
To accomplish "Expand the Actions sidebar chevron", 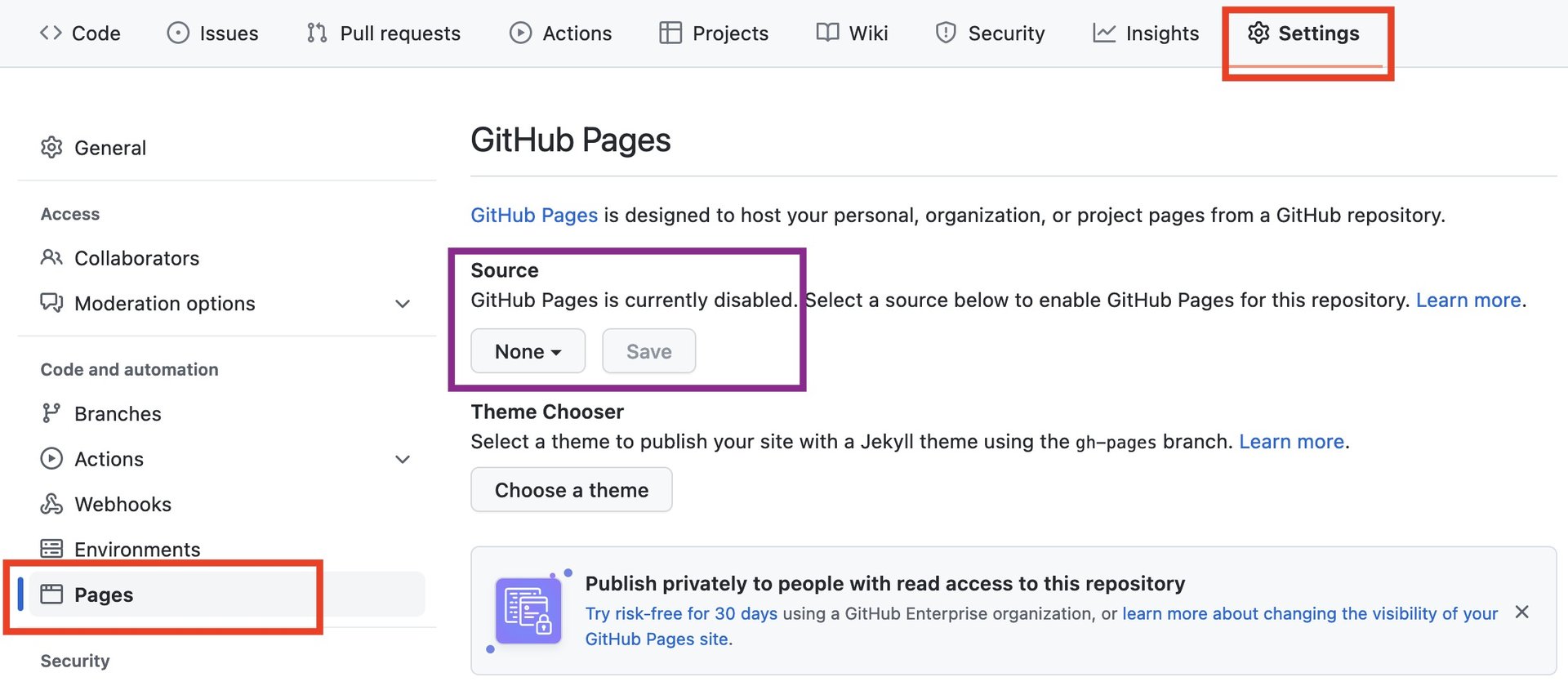I will [x=403, y=459].
